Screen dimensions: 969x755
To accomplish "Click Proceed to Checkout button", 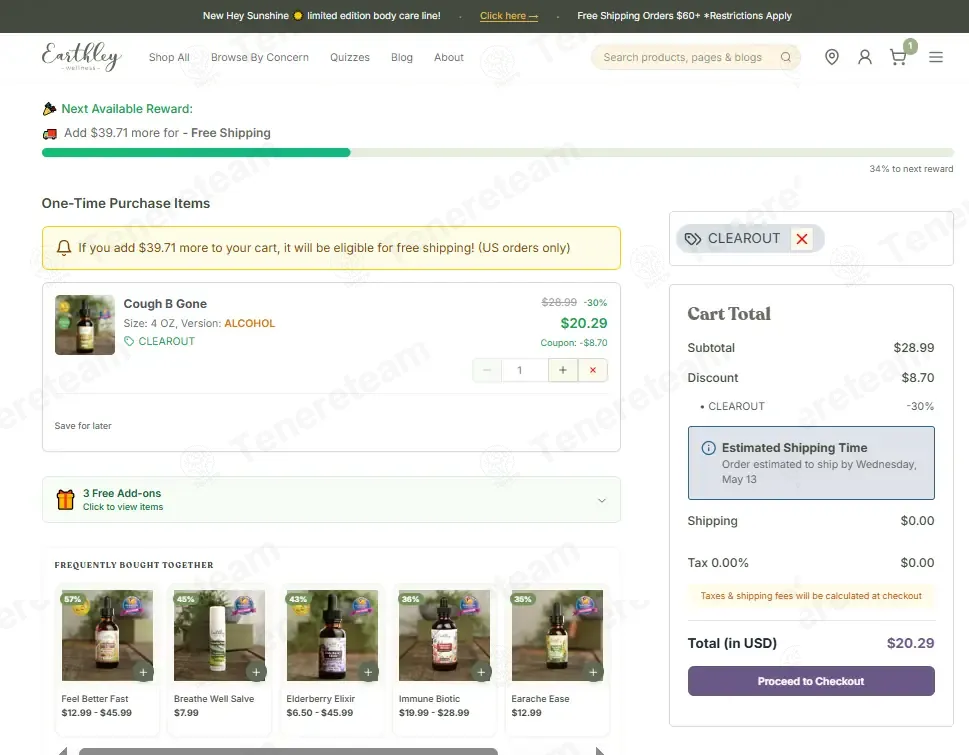I will pyautogui.click(x=811, y=681).
